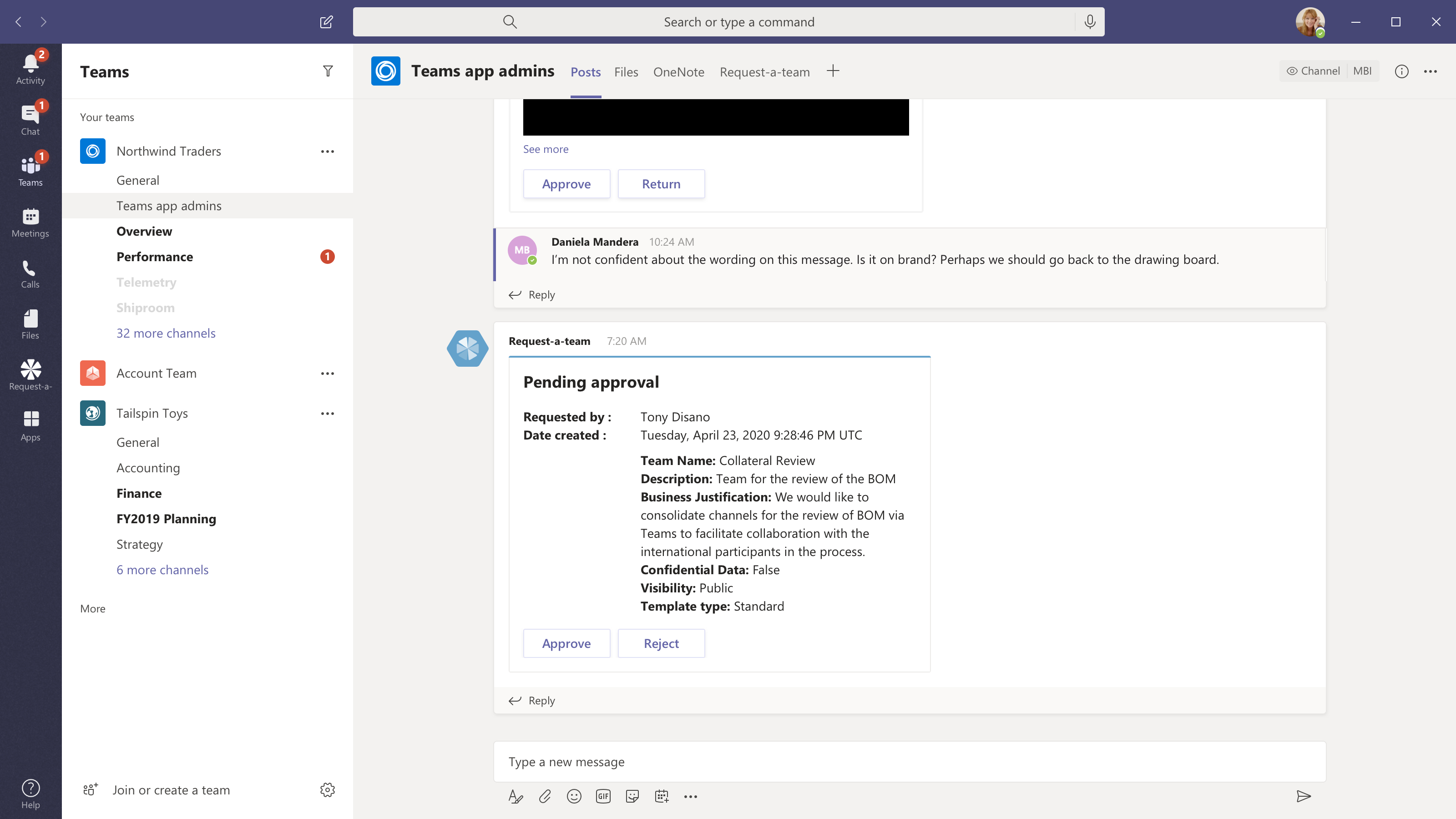Click the attach file paperclip icon
This screenshot has width=1456, height=819.
(x=544, y=796)
